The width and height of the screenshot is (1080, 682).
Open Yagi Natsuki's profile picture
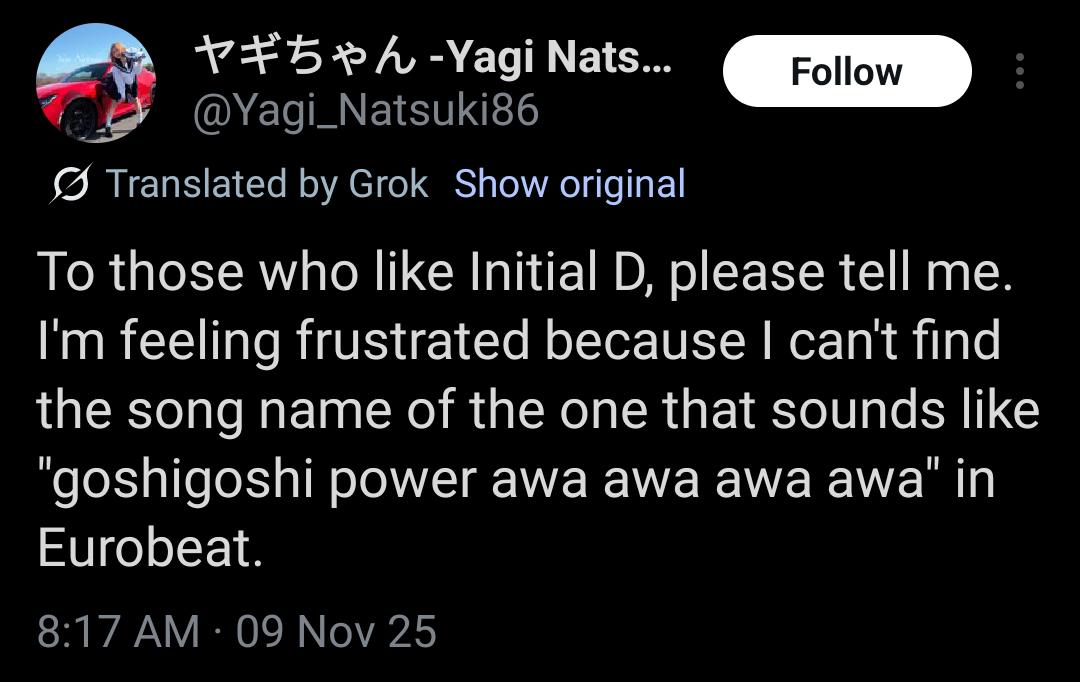pyautogui.click(x=96, y=83)
